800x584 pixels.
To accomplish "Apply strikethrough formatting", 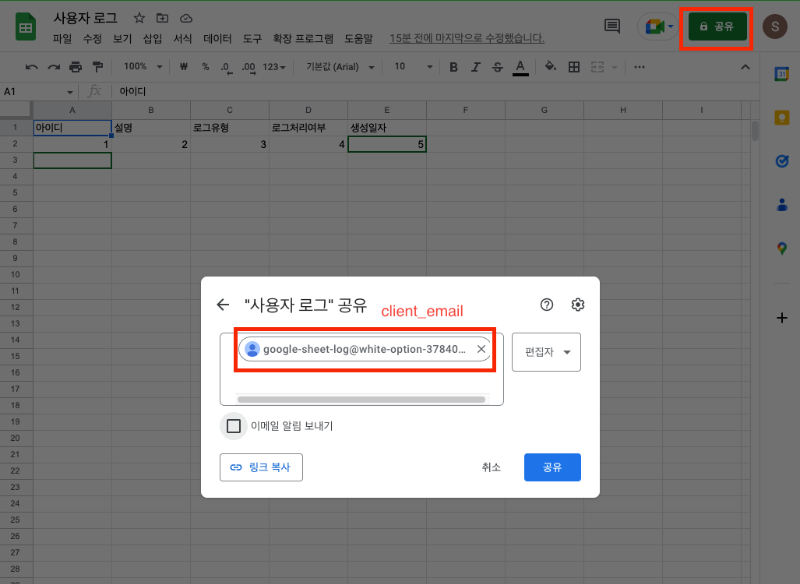I will (497, 67).
